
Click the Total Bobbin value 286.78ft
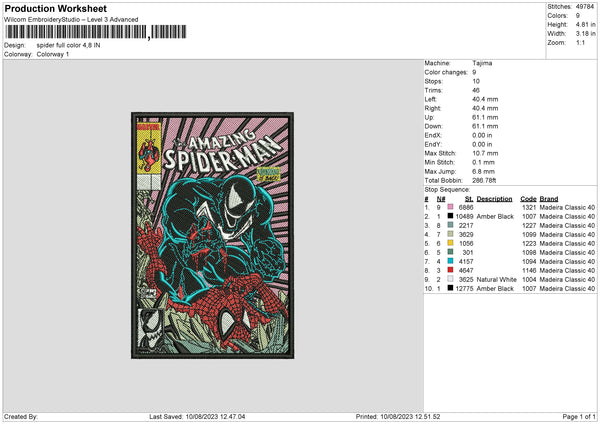pyautogui.click(x=484, y=180)
